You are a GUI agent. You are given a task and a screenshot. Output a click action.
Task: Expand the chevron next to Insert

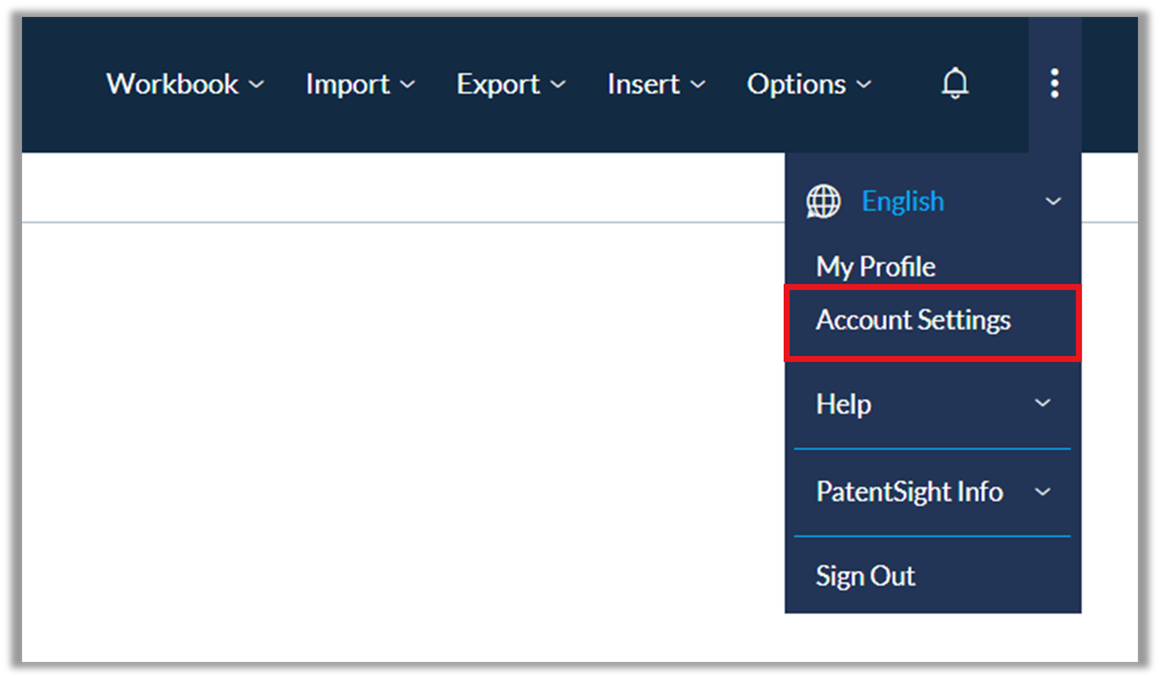(697, 86)
